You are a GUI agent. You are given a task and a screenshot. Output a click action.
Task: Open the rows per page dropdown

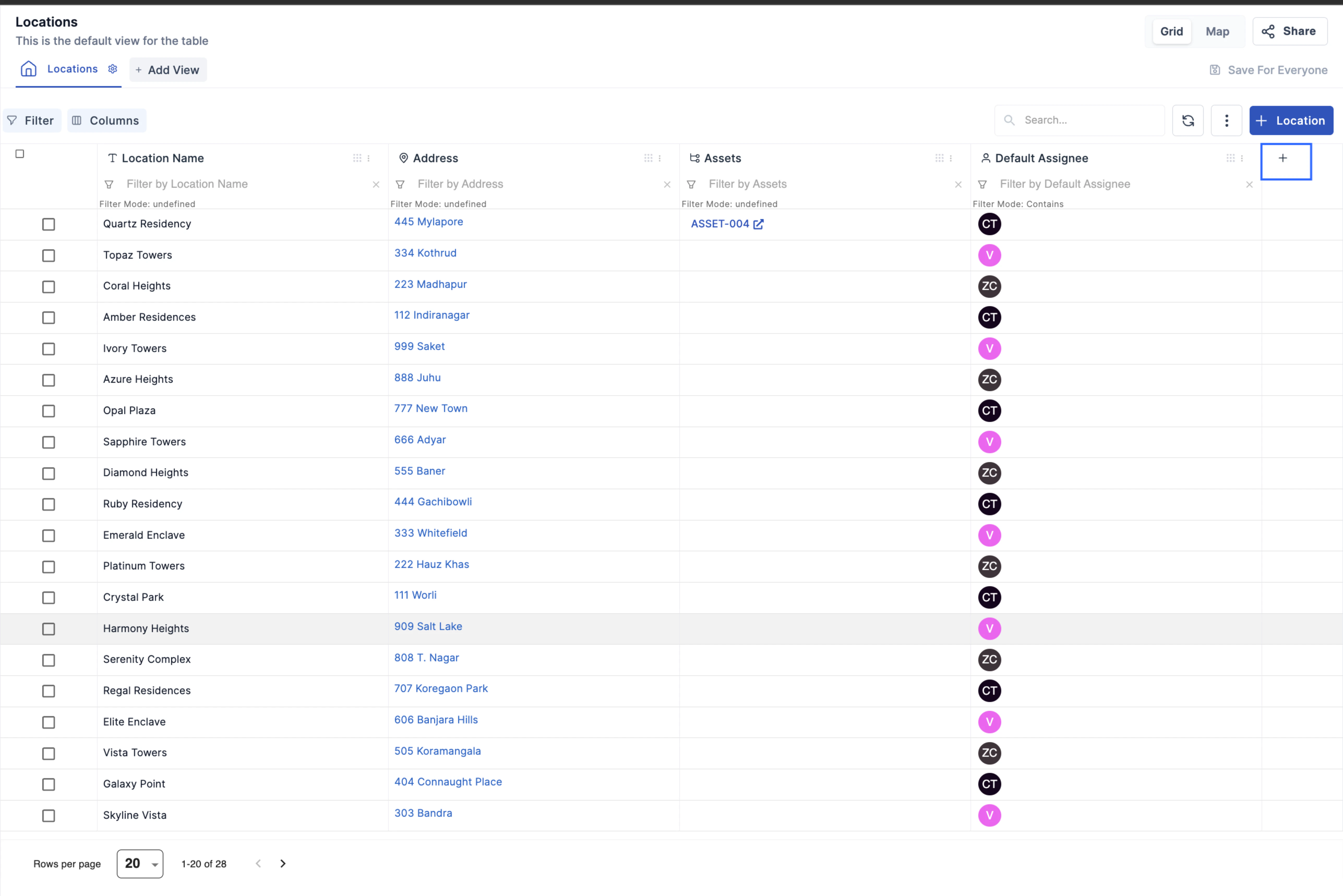tap(140, 863)
